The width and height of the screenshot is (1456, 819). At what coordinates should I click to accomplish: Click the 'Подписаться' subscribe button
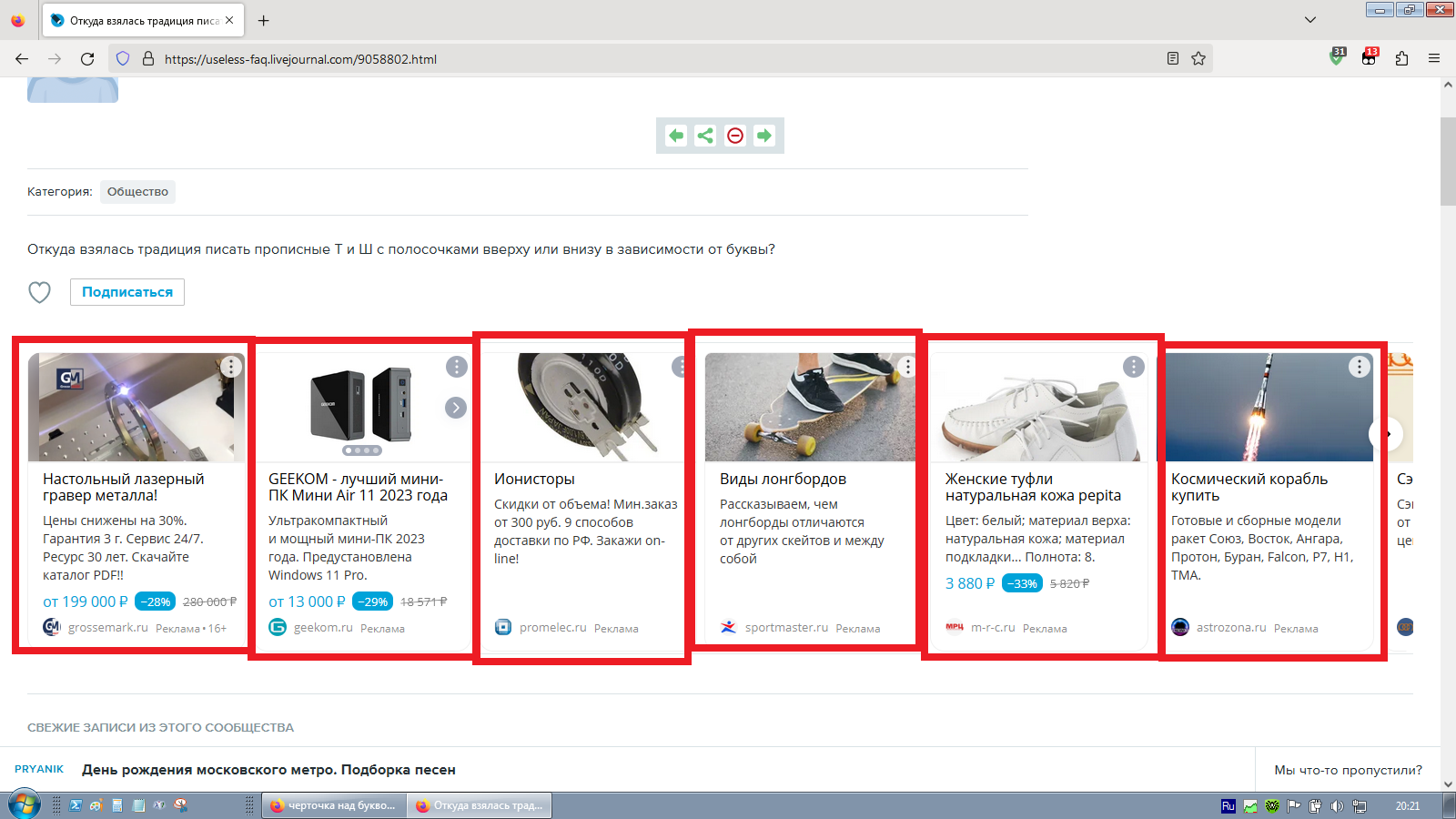(126, 292)
